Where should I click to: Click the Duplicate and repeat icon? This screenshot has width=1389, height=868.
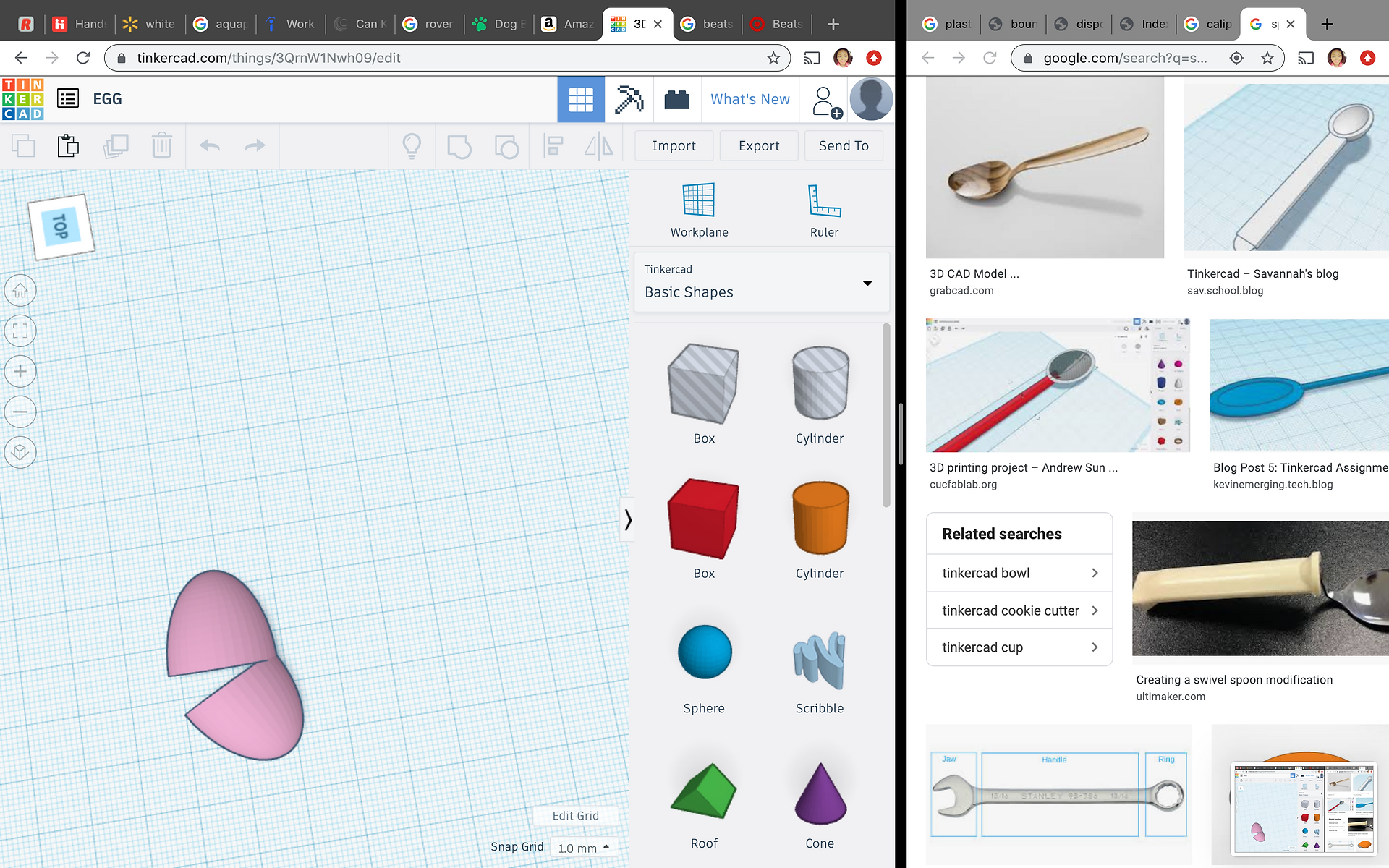tap(116, 146)
